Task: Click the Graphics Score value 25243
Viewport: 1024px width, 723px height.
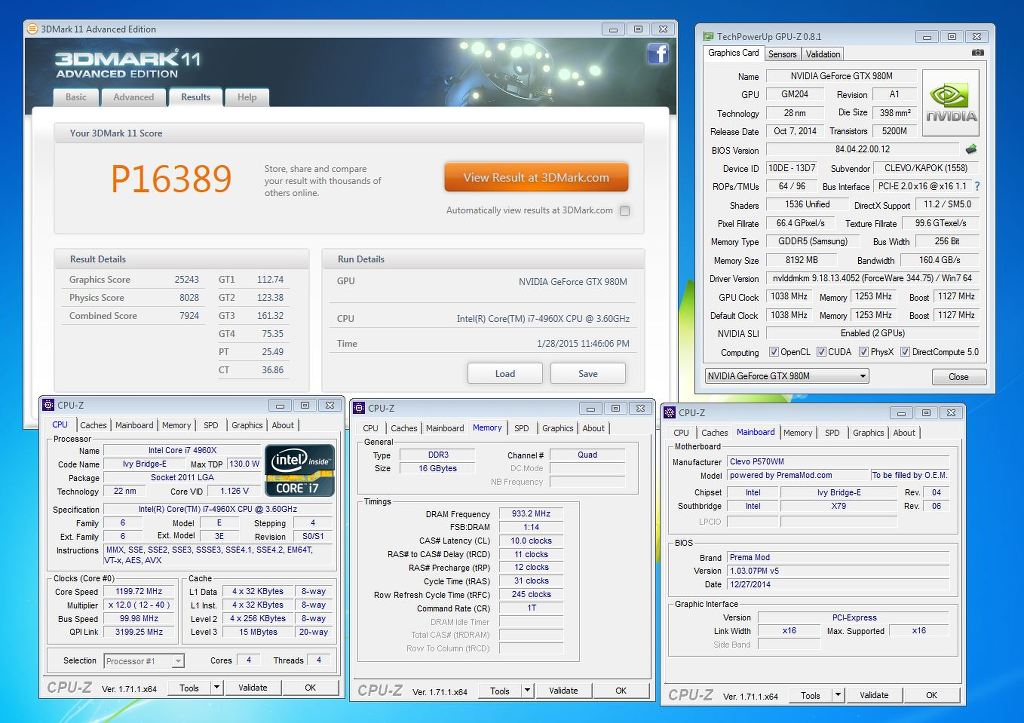Action: pos(186,280)
